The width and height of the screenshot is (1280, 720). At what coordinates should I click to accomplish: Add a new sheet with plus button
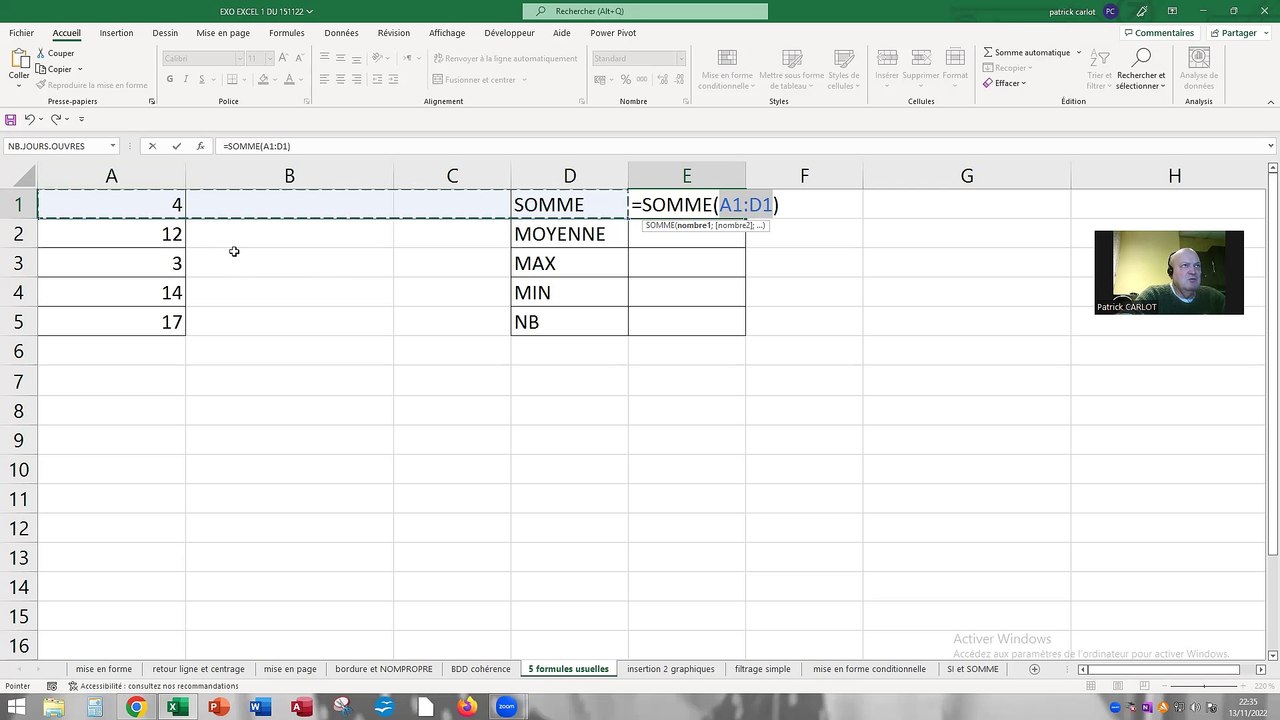pos(1035,669)
